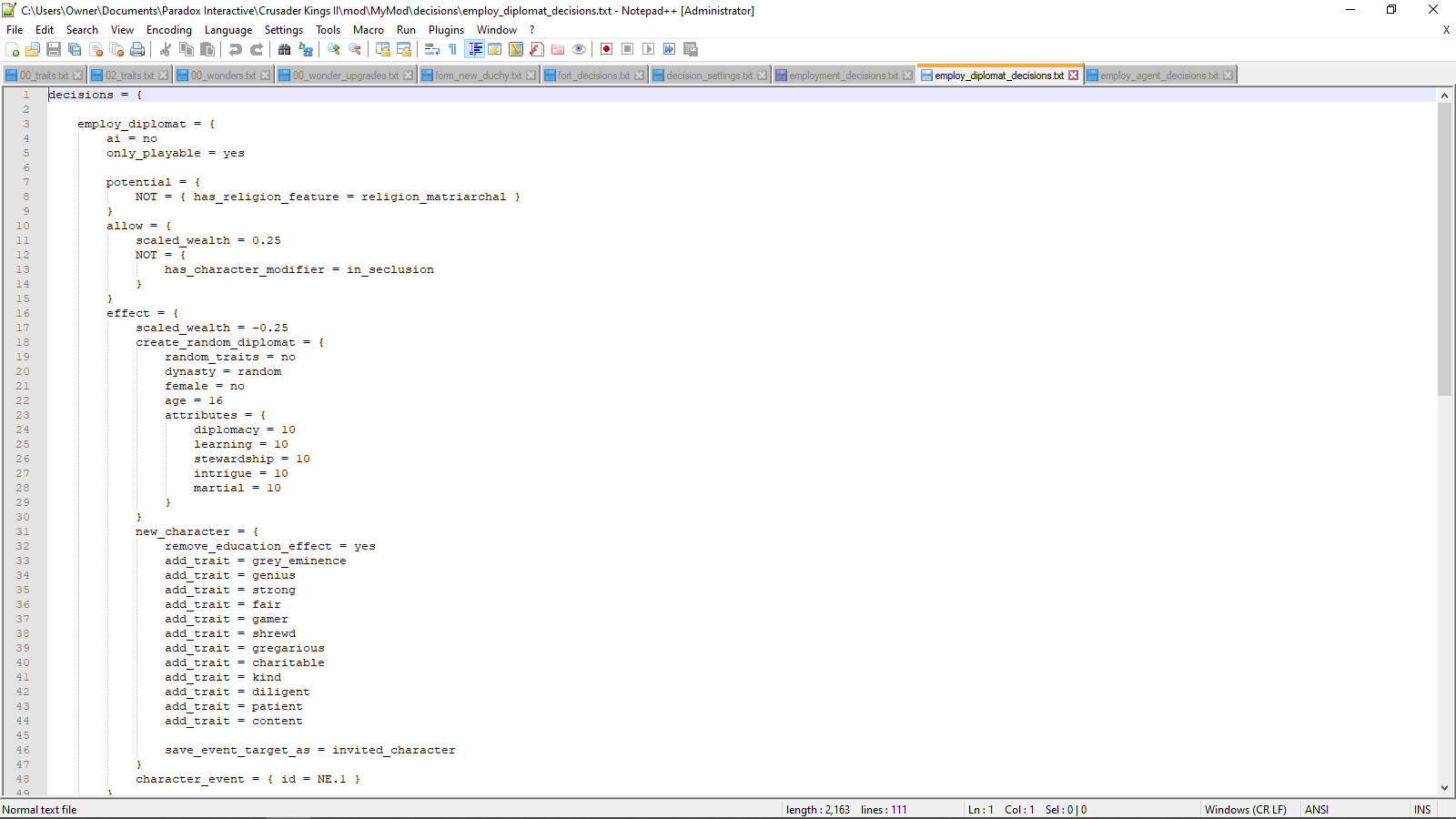Undo the last edit
1456x819 pixels.
(236, 49)
